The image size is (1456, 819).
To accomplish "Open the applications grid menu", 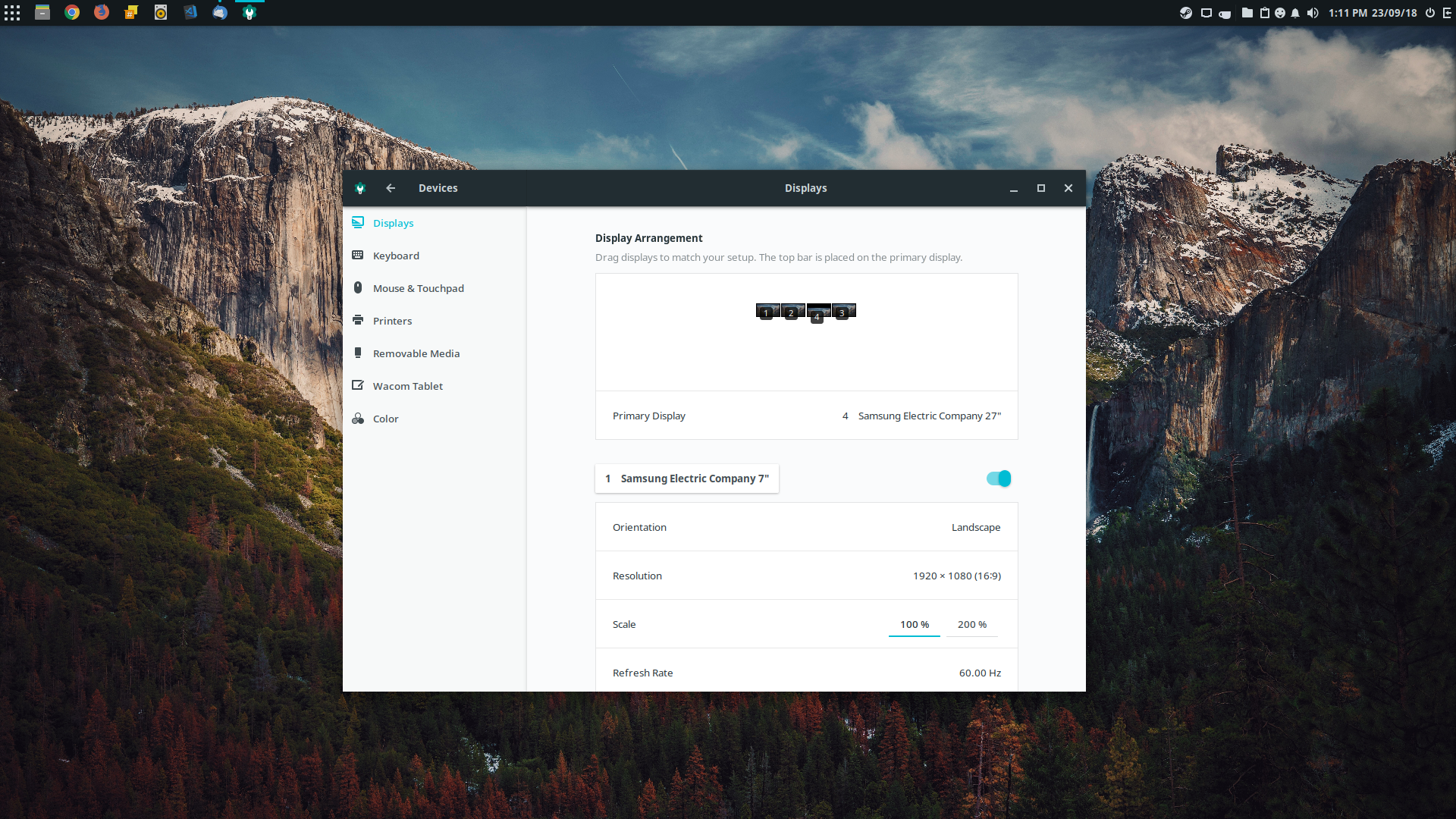I will coord(12,13).
